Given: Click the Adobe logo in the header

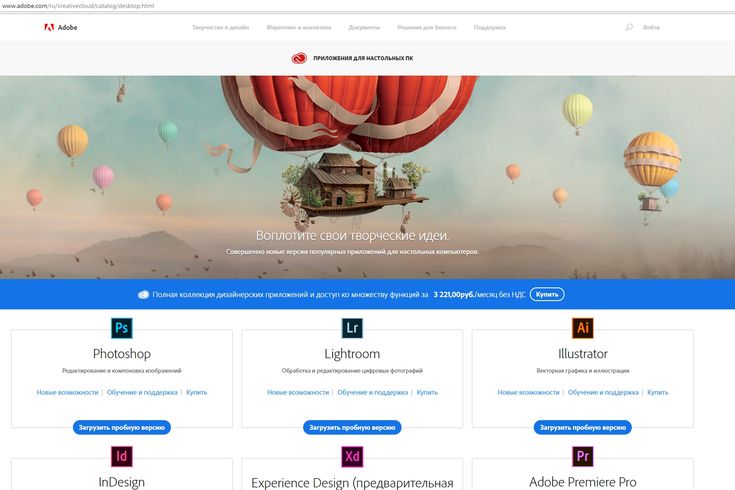Looking at the screenshot, I should (x=60, y=27).
